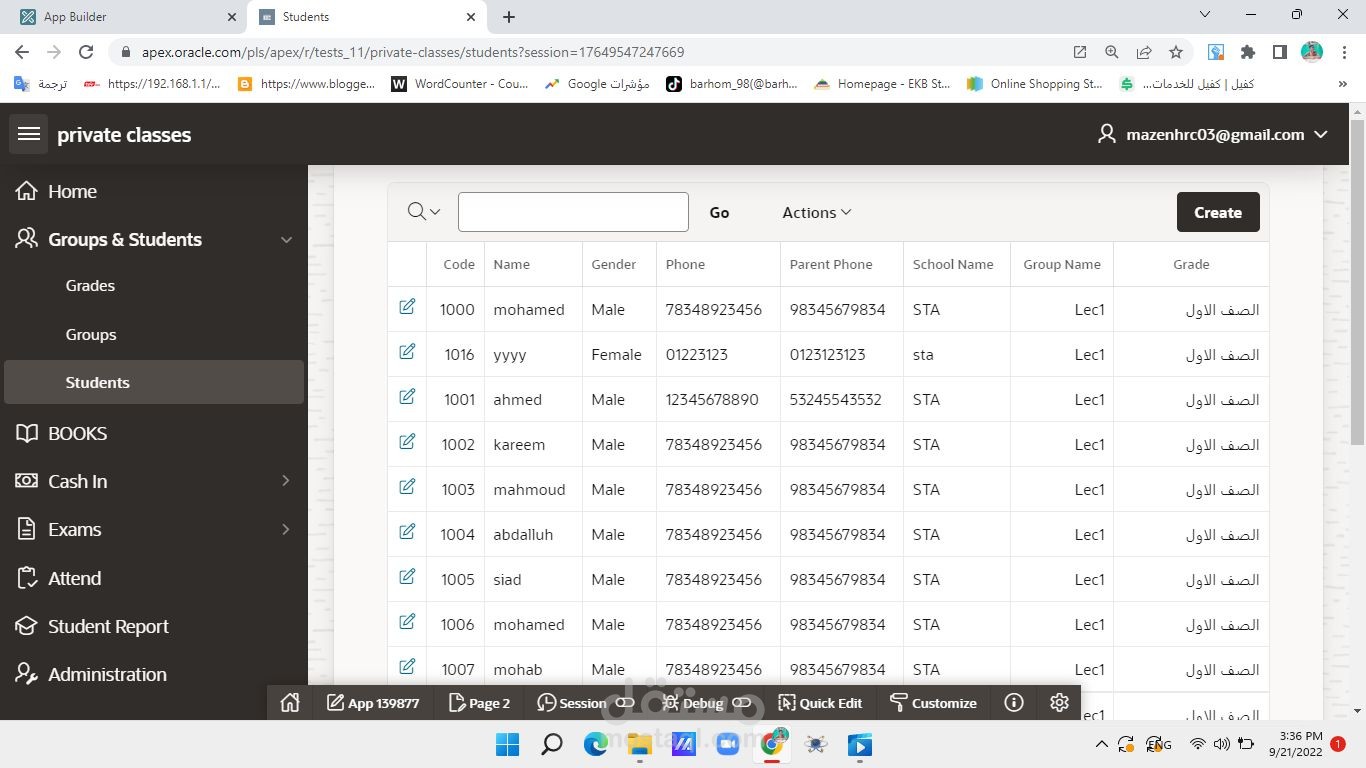Open Windows Start menu
This screenshot has height=768, width=1366.
[508, 744]
